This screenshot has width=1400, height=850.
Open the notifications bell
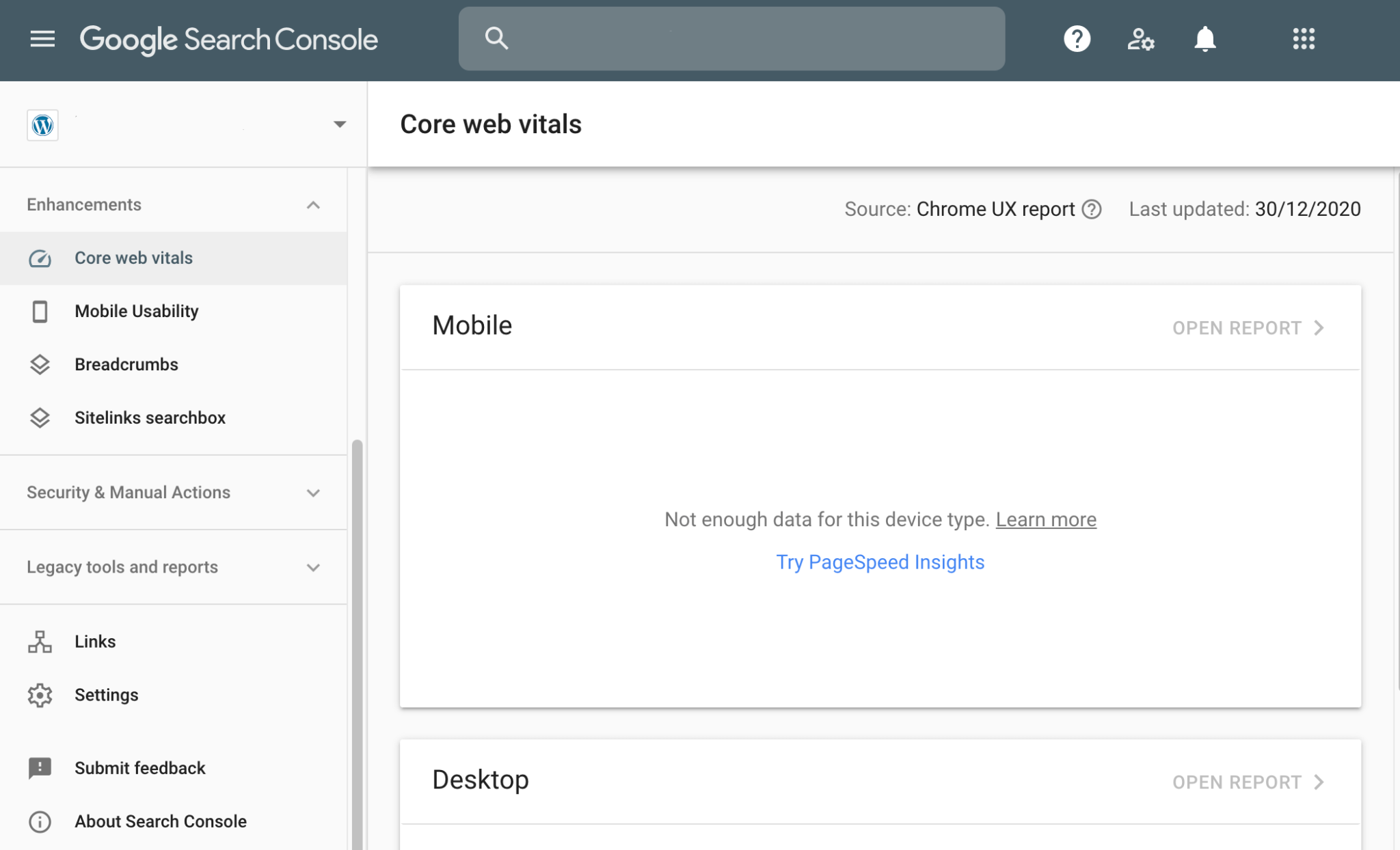(x=1204, y=39)
